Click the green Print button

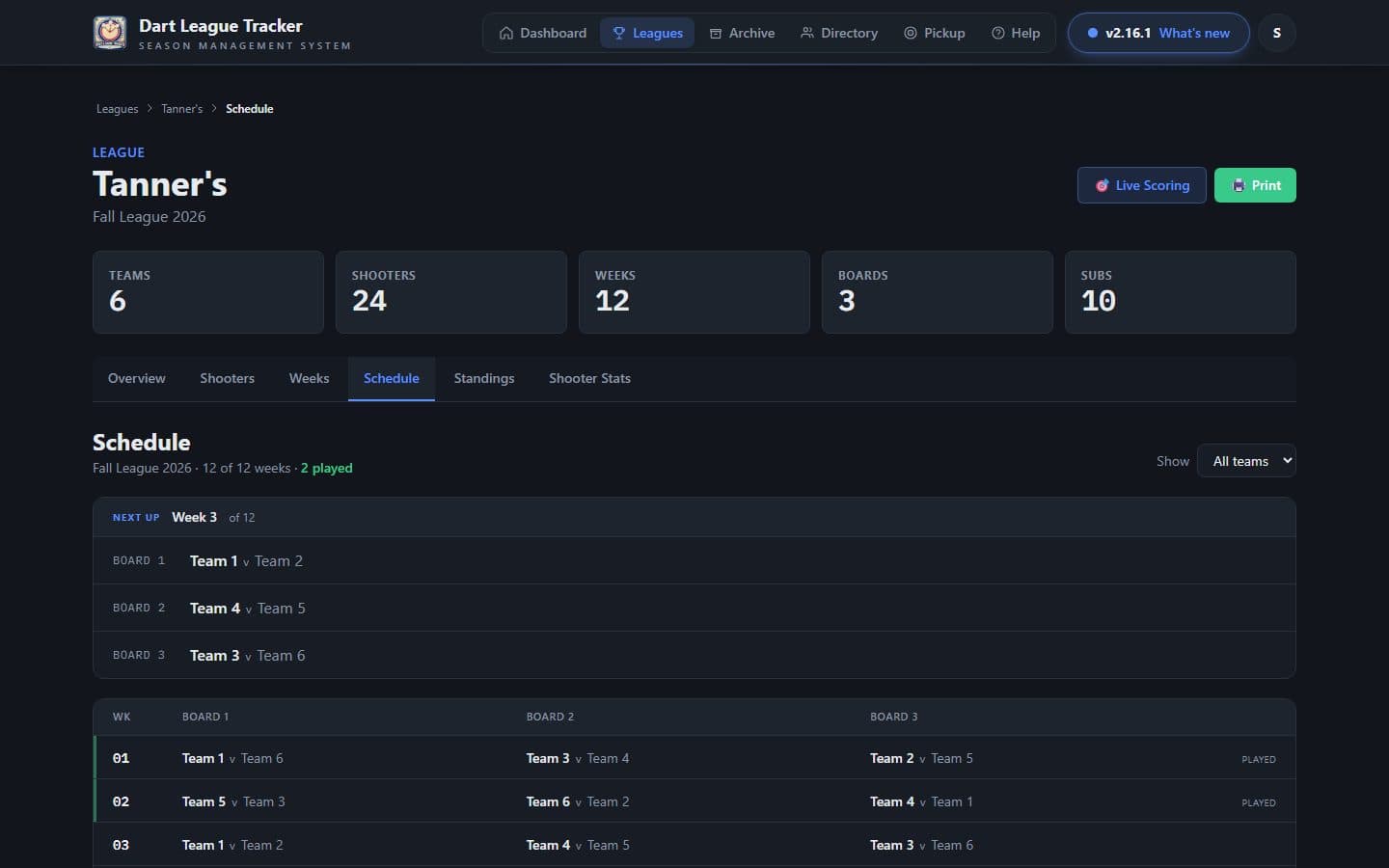coord(1255,185)
